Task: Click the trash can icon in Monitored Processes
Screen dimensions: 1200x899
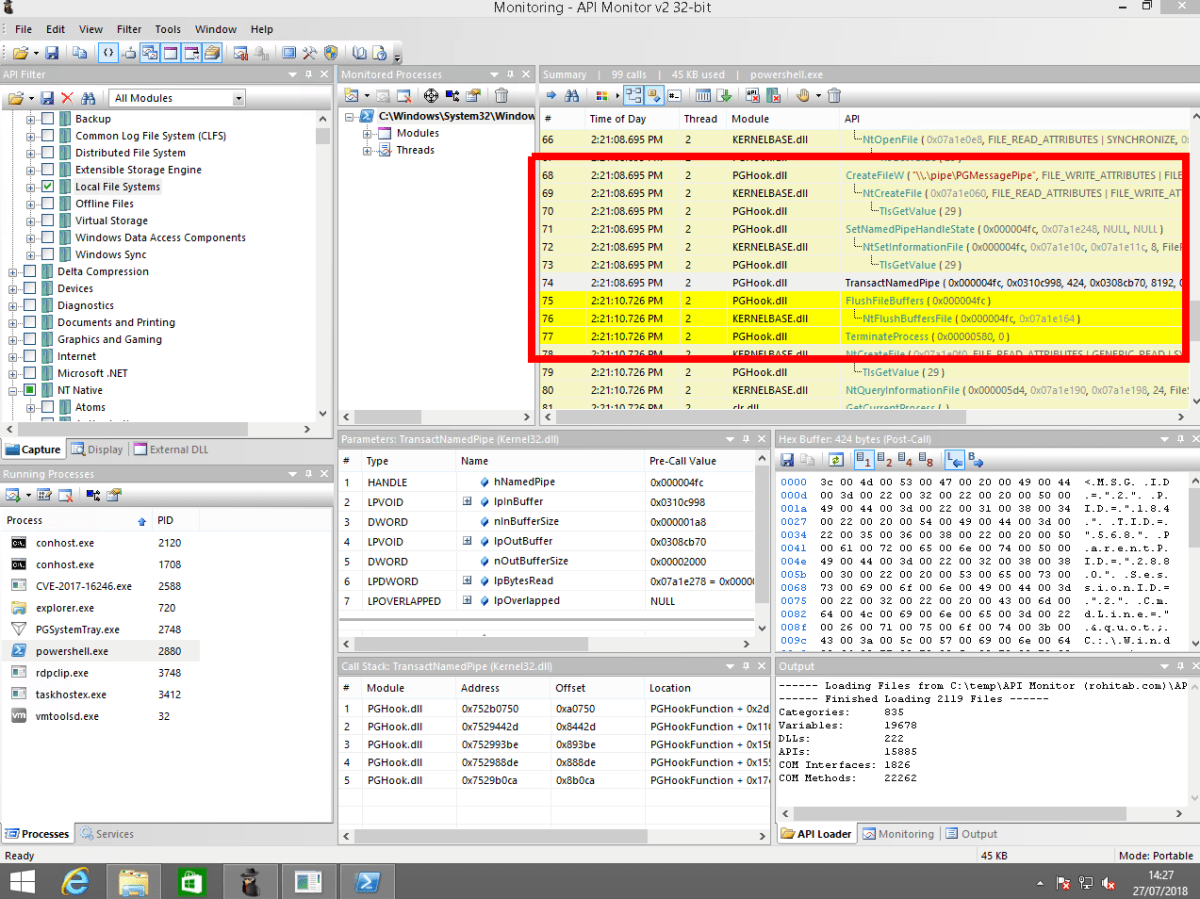Action: click(501, 96)
